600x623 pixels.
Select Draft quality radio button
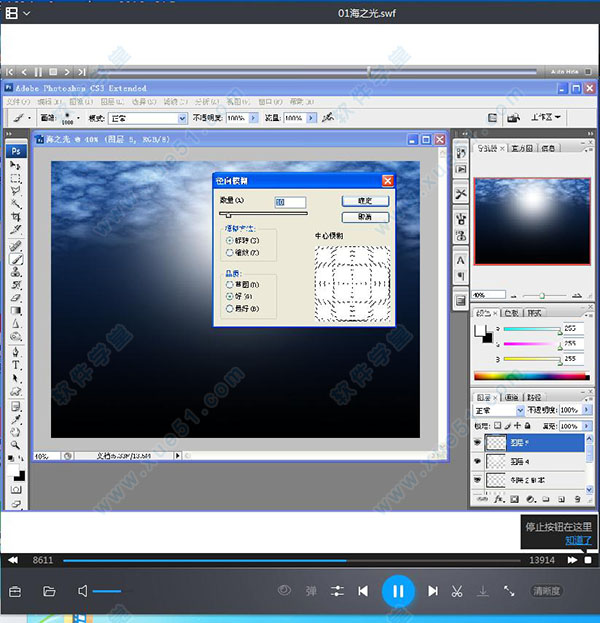[x=229, y=284]
